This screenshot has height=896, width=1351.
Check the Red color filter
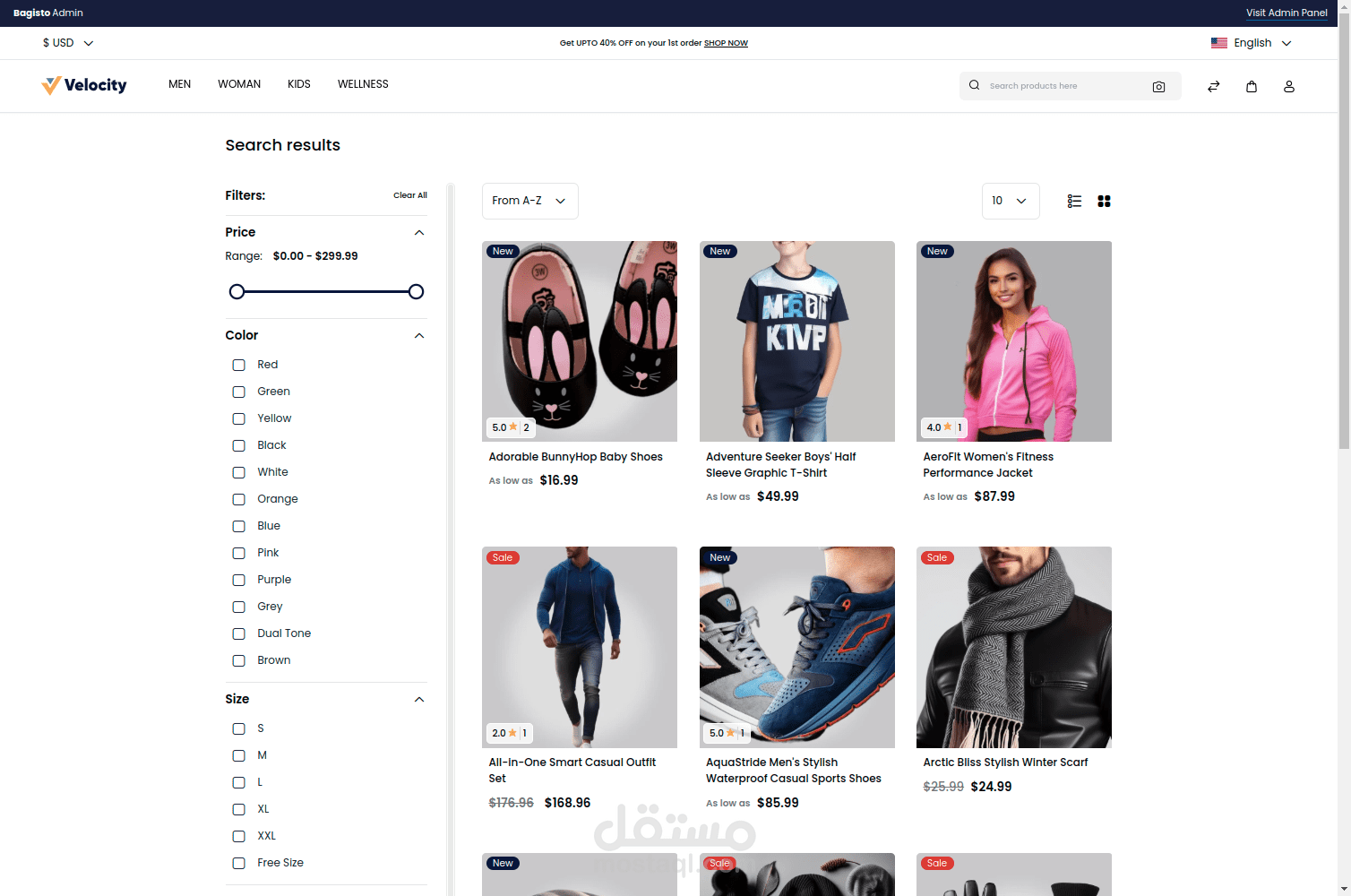pyautogui.click(x=238, y=365)
